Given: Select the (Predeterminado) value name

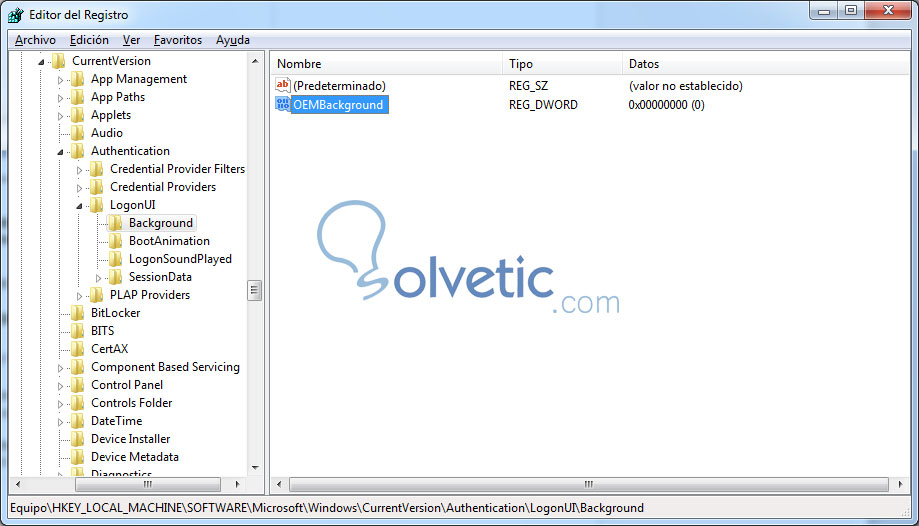Looking at the screenshot, I should (x=339, y=86).
